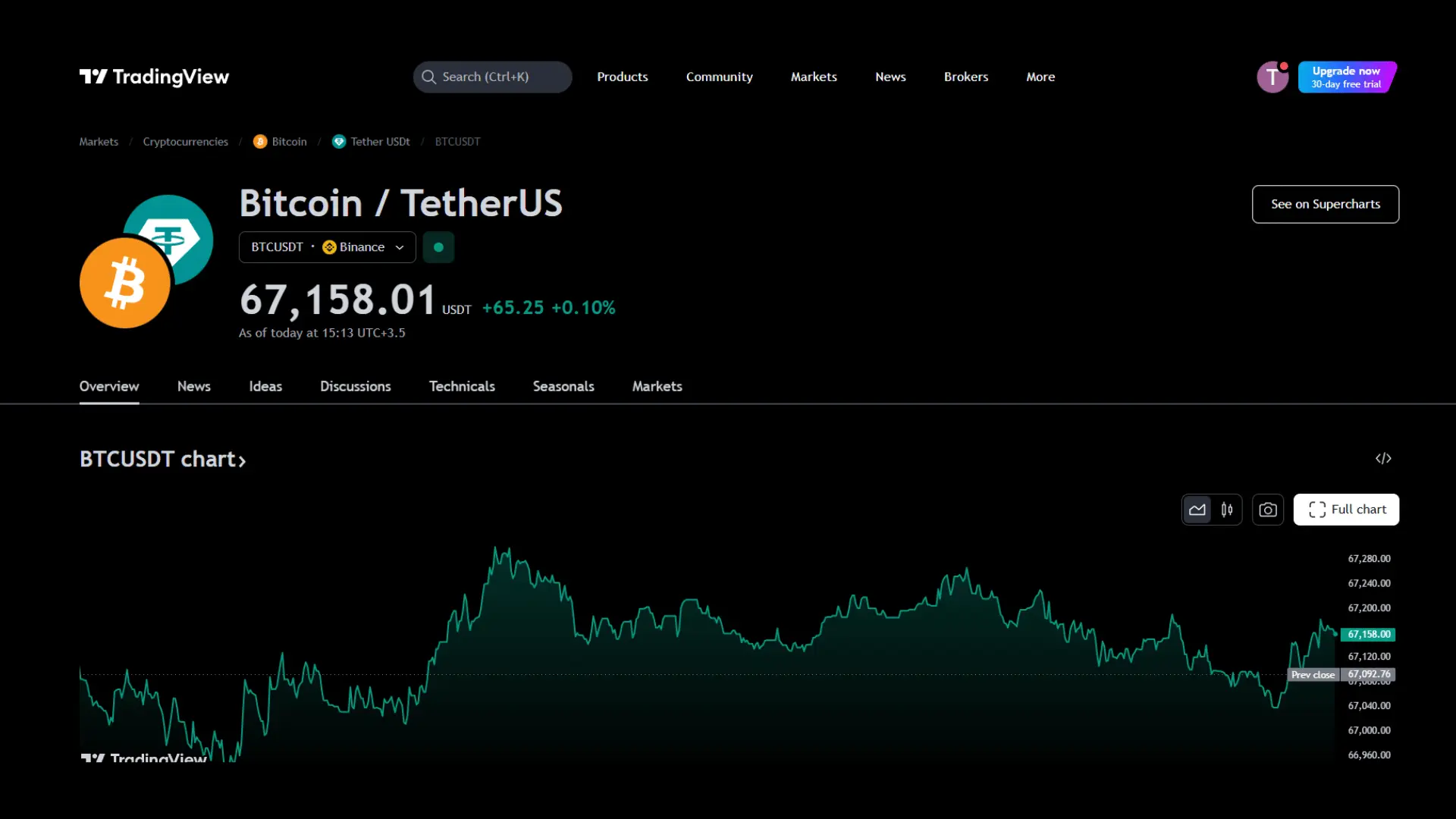Switch to the Ideas tab
This screenshot has height=819, width=1456.
coord(265,386)
